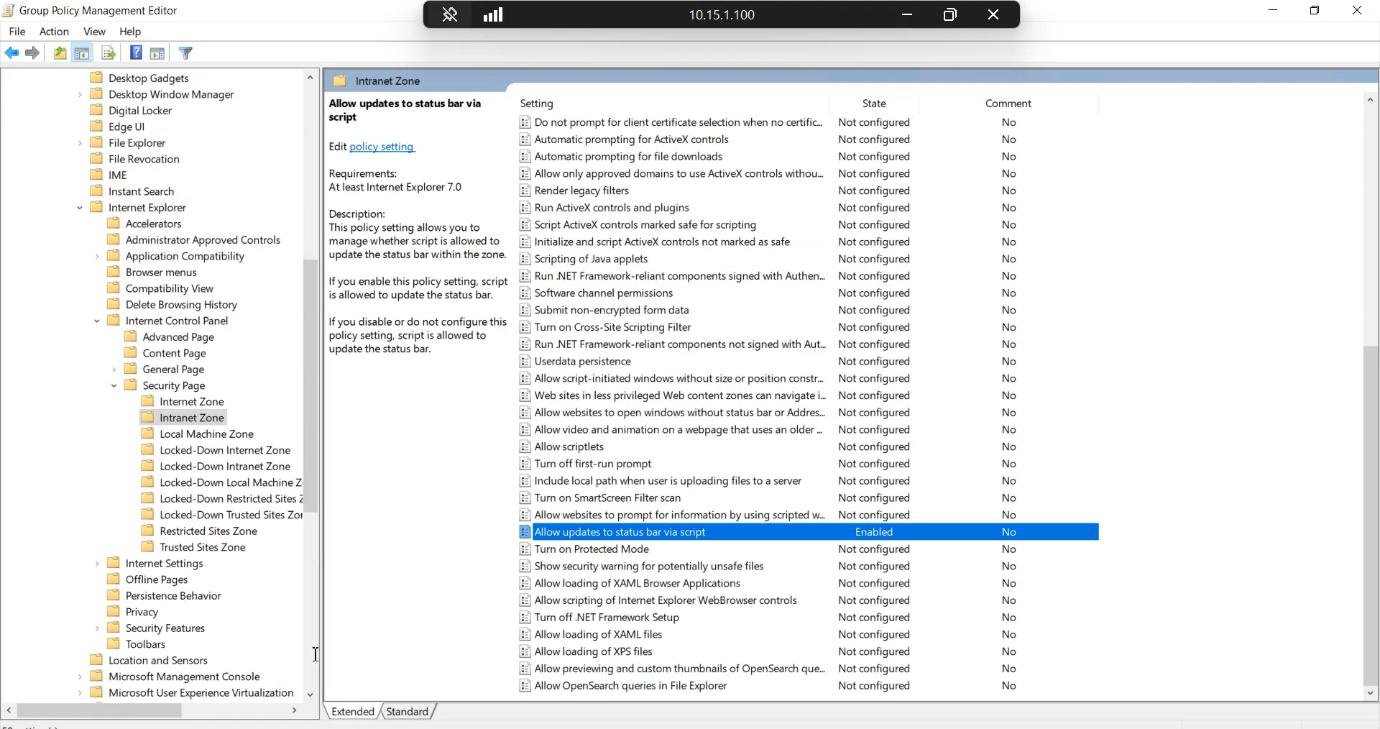Expand the Security Features tree node
Image resolution: width=1380 pixels, height=729 pixels.
[x=97, y=628]
